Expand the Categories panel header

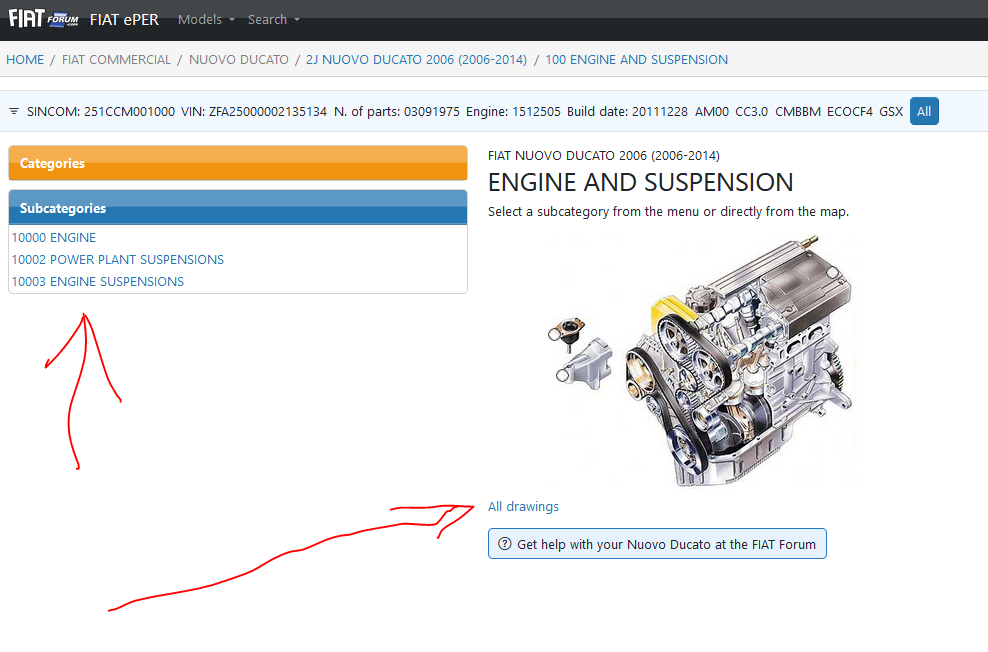pyautogui.click(x=238, y=163)
